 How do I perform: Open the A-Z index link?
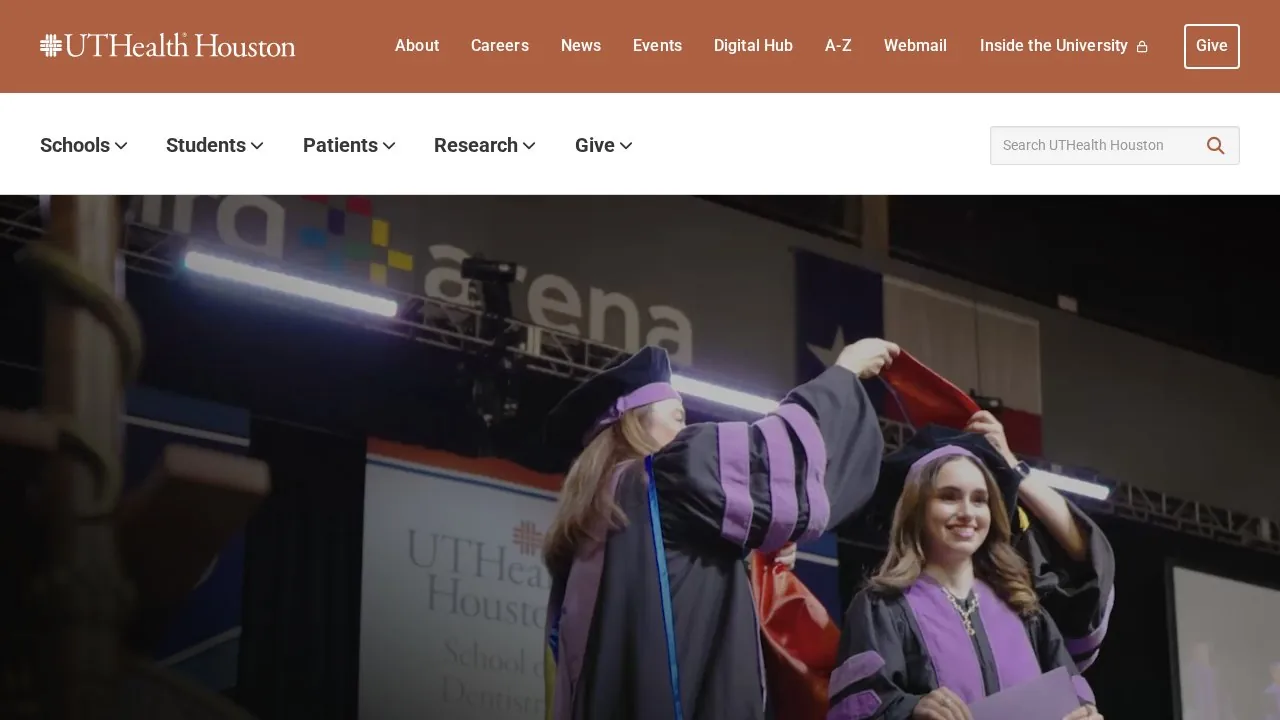(838, 46)
